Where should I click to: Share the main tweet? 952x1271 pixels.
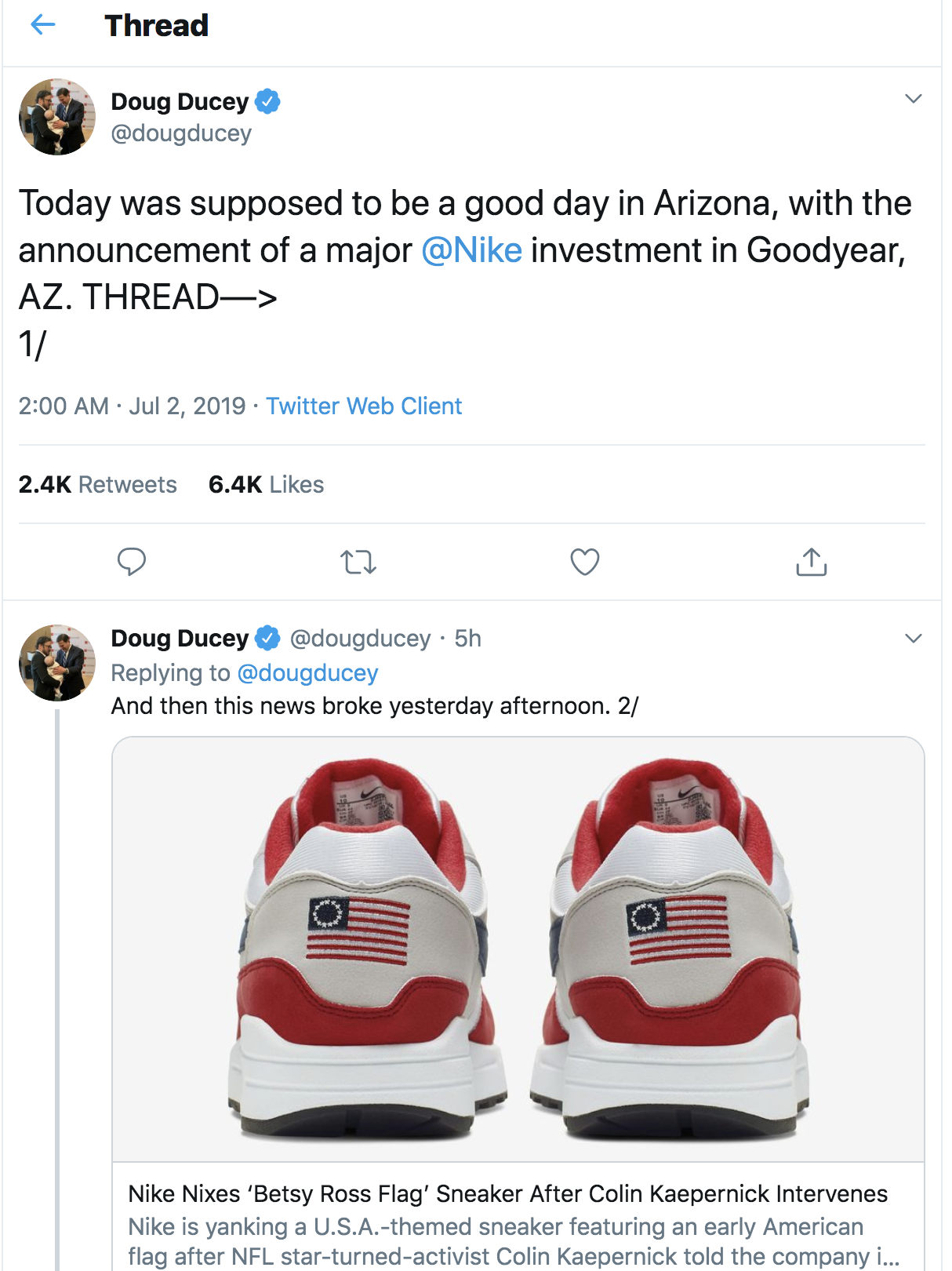(x=811, y=562)
